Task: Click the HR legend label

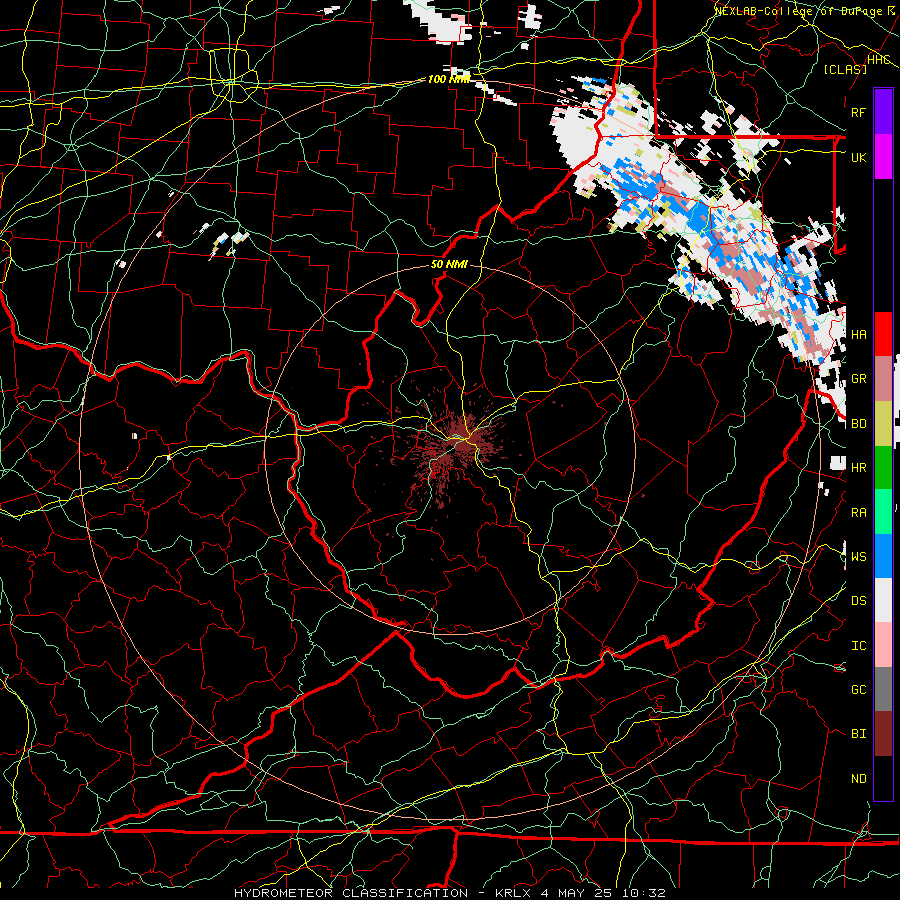Action: [x=859, y=468]
